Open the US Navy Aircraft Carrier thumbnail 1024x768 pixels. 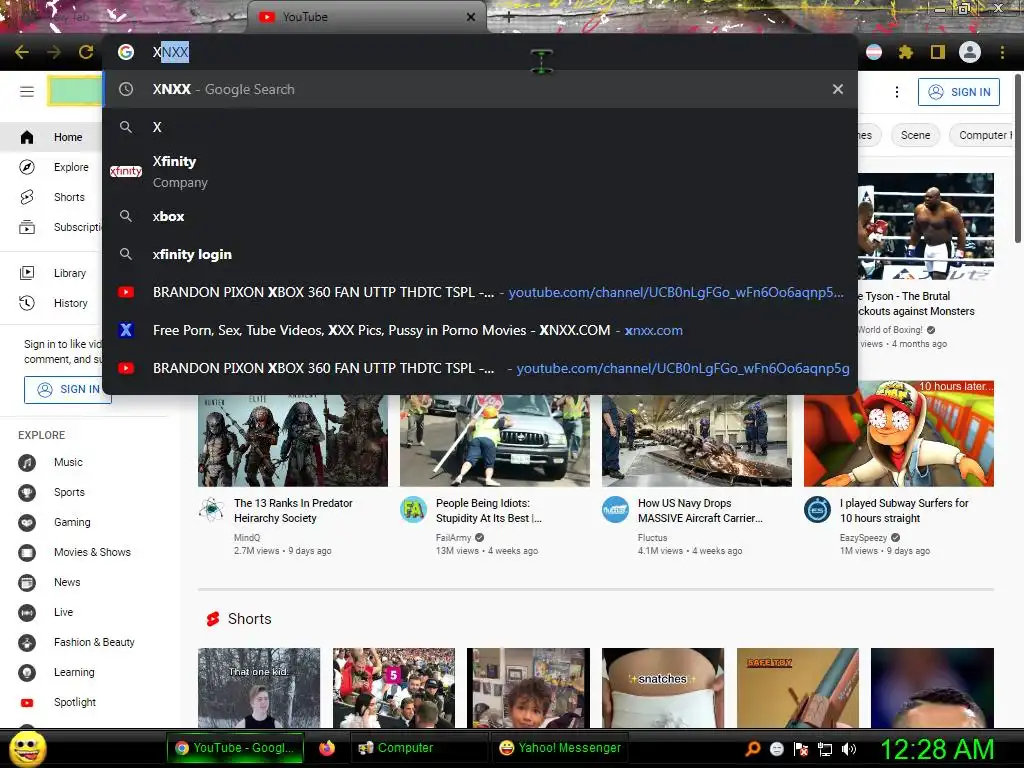click(x=697, y=439)
